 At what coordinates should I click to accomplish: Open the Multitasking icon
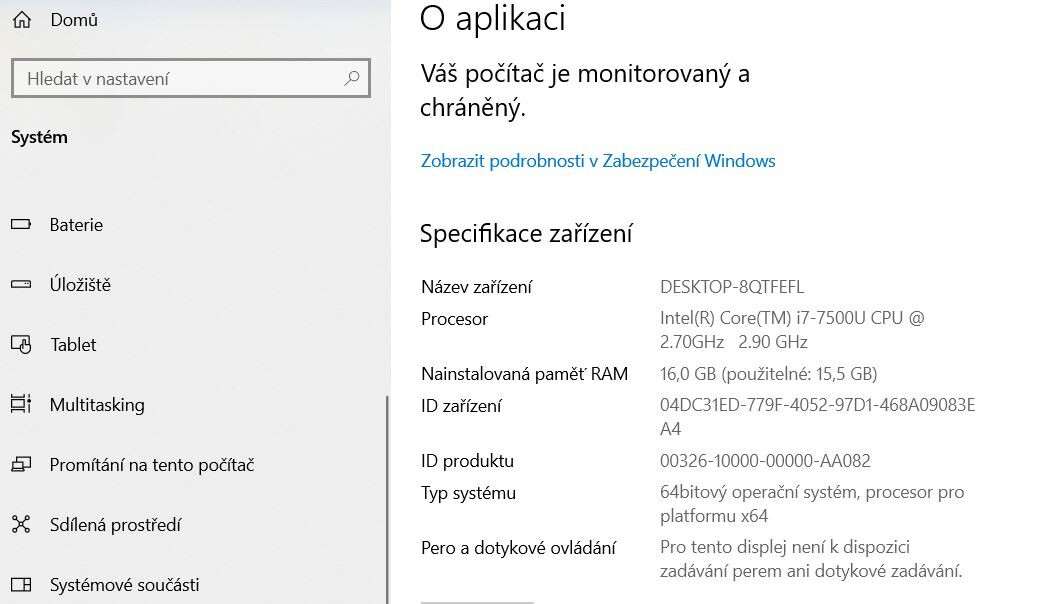pyautogui.click(x=21, y=404)
